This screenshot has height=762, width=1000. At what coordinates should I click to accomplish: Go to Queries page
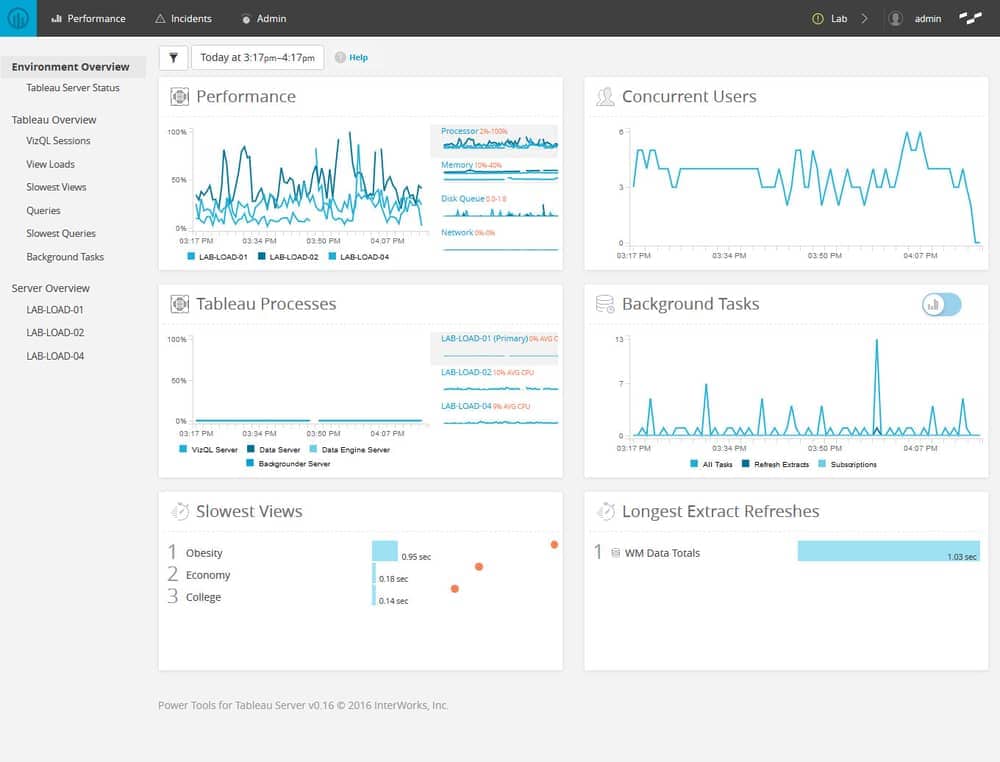(43, 210)
